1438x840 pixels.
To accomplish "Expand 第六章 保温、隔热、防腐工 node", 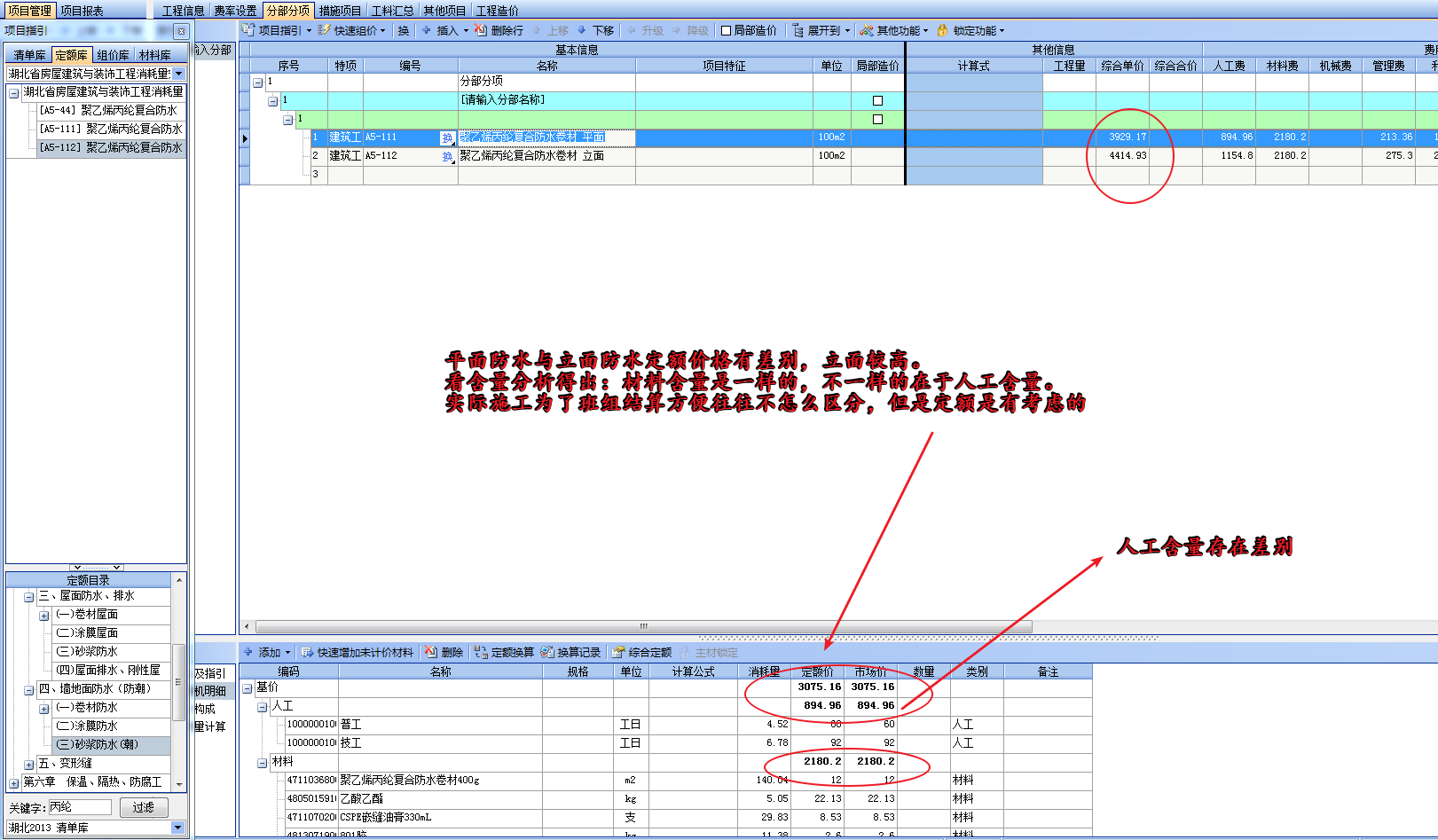I will [x=13, y=783].
